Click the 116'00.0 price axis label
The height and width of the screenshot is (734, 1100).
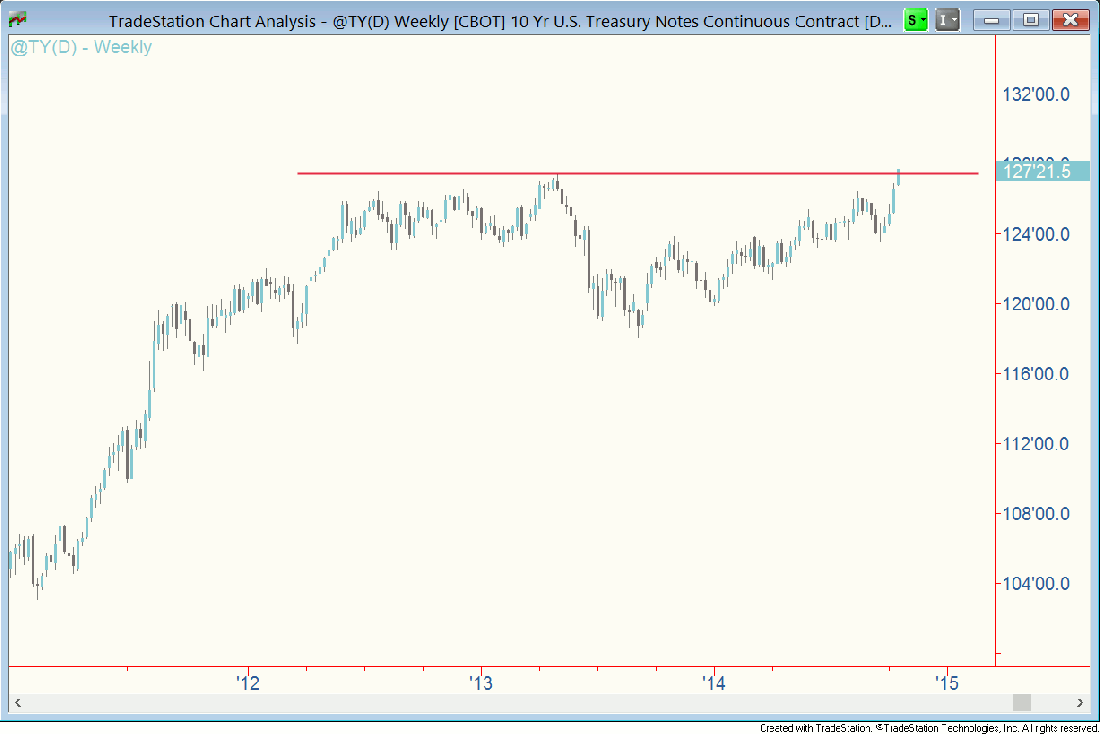click(1036, 374)
